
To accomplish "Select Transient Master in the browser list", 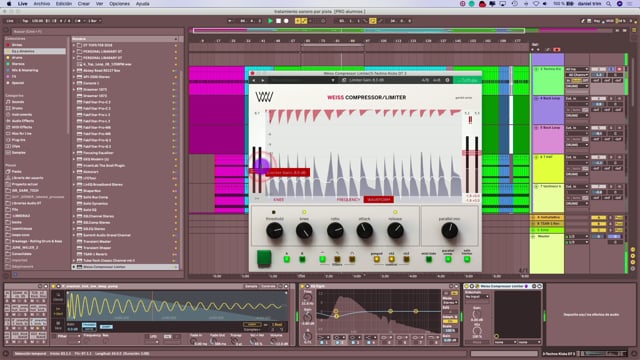I will coord(97,241).
